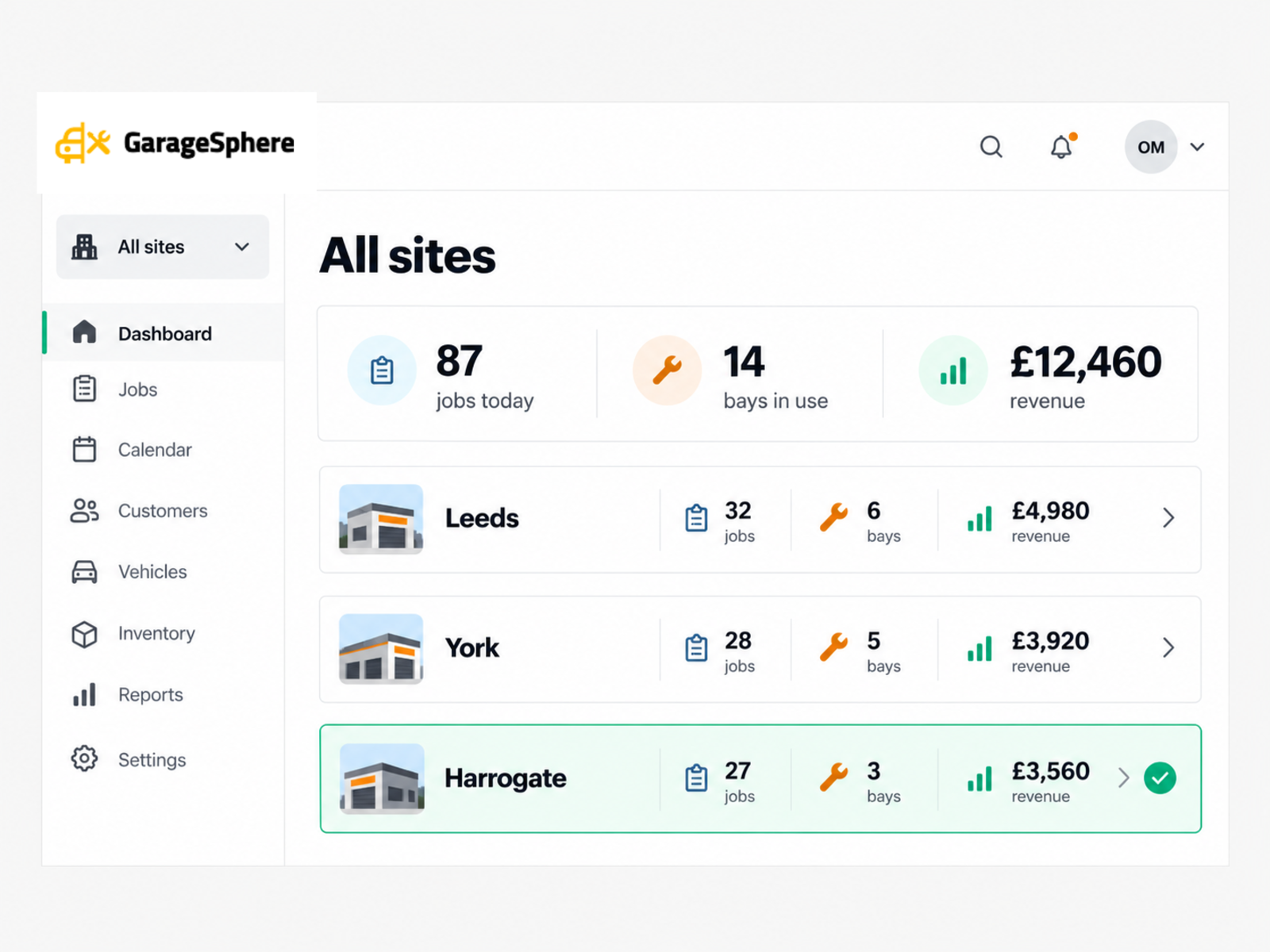The height and width of the screenshot is (952, 1270).
Task: Click the Harrogate site name
Action: coord(506,778)
